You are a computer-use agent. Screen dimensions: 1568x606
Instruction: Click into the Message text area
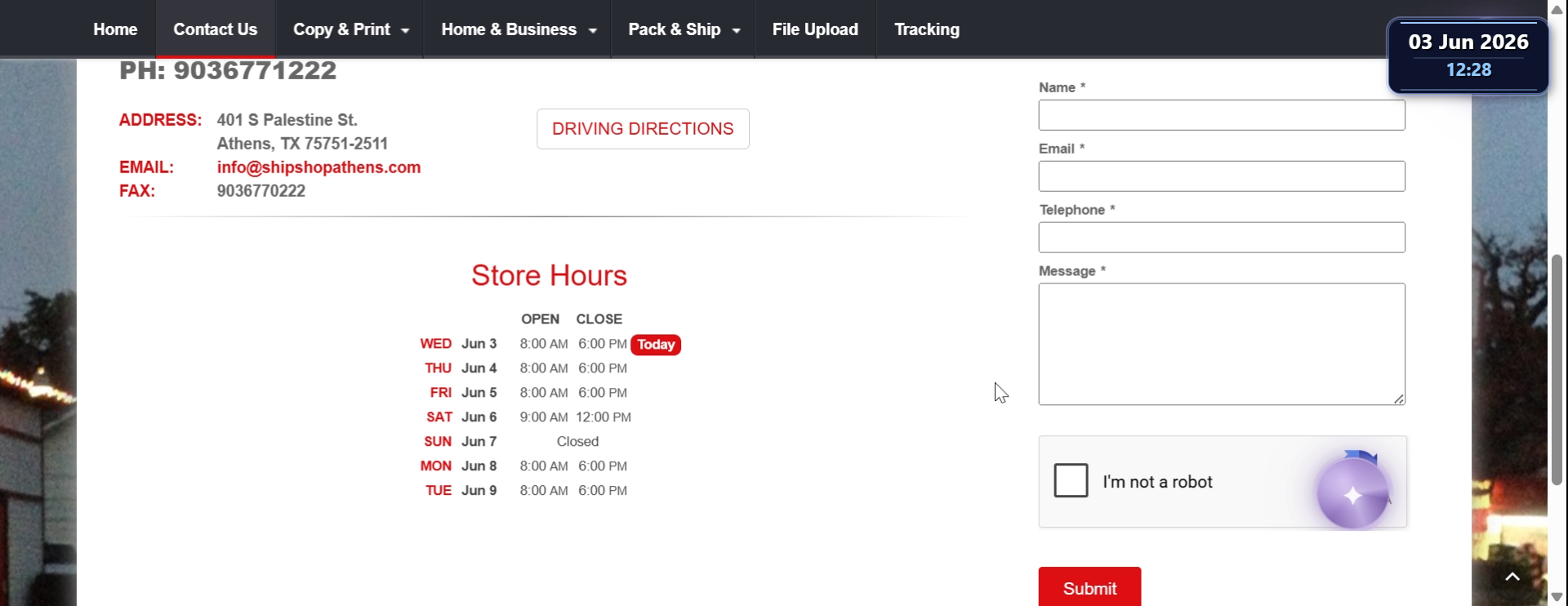[1222, 344]
